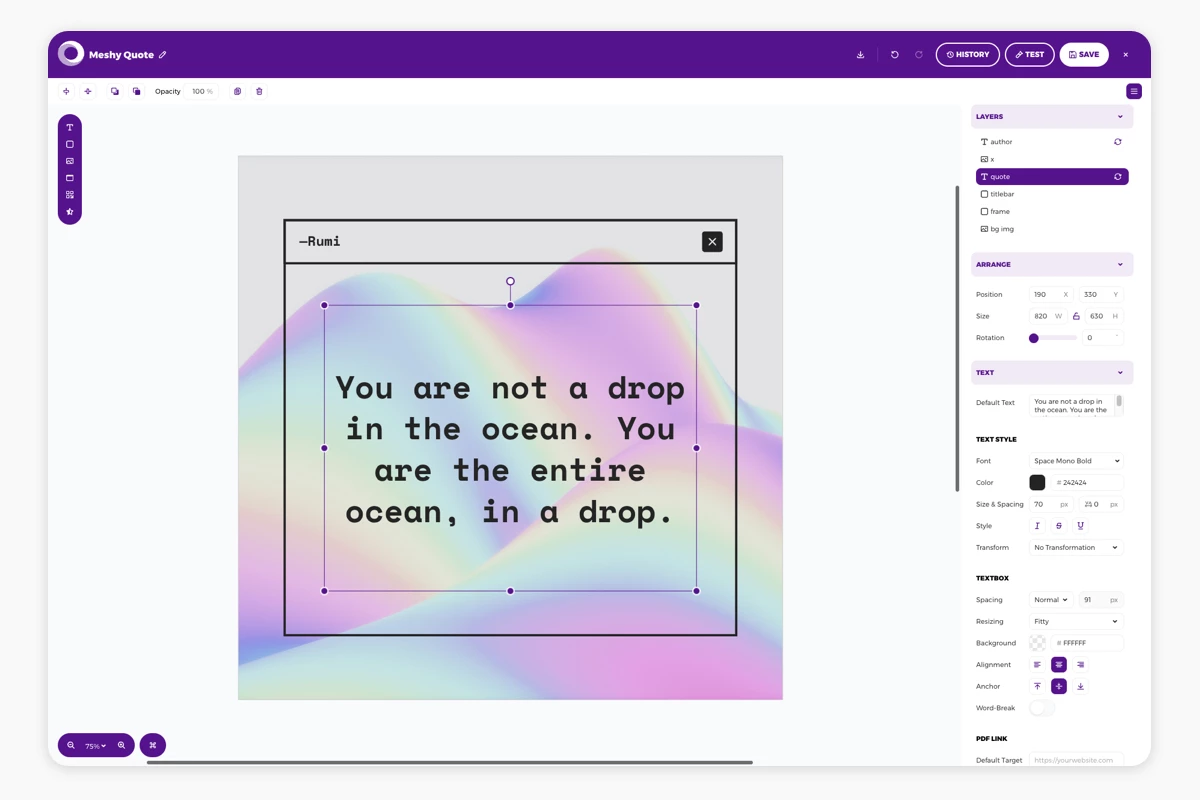The image size is (1200, 800).
Task: Redo the last action
Action: (x=919, y=55)
